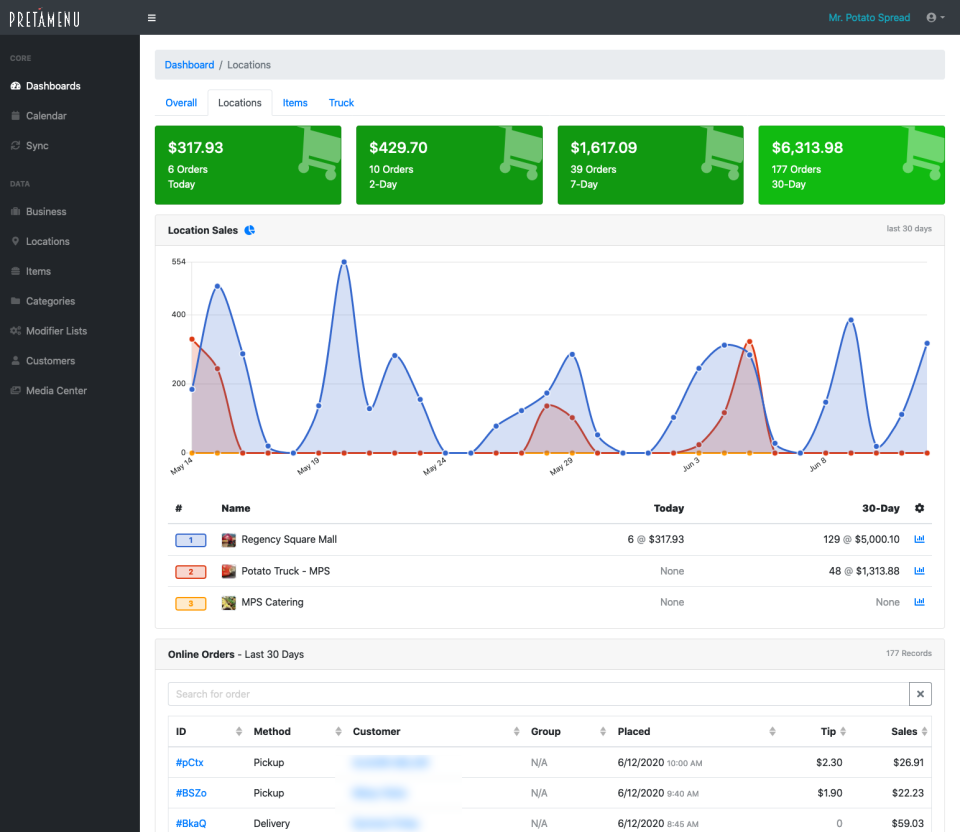Open Customers in the sidebar
This screenshot has width=960, height=832.
[50, 361]
